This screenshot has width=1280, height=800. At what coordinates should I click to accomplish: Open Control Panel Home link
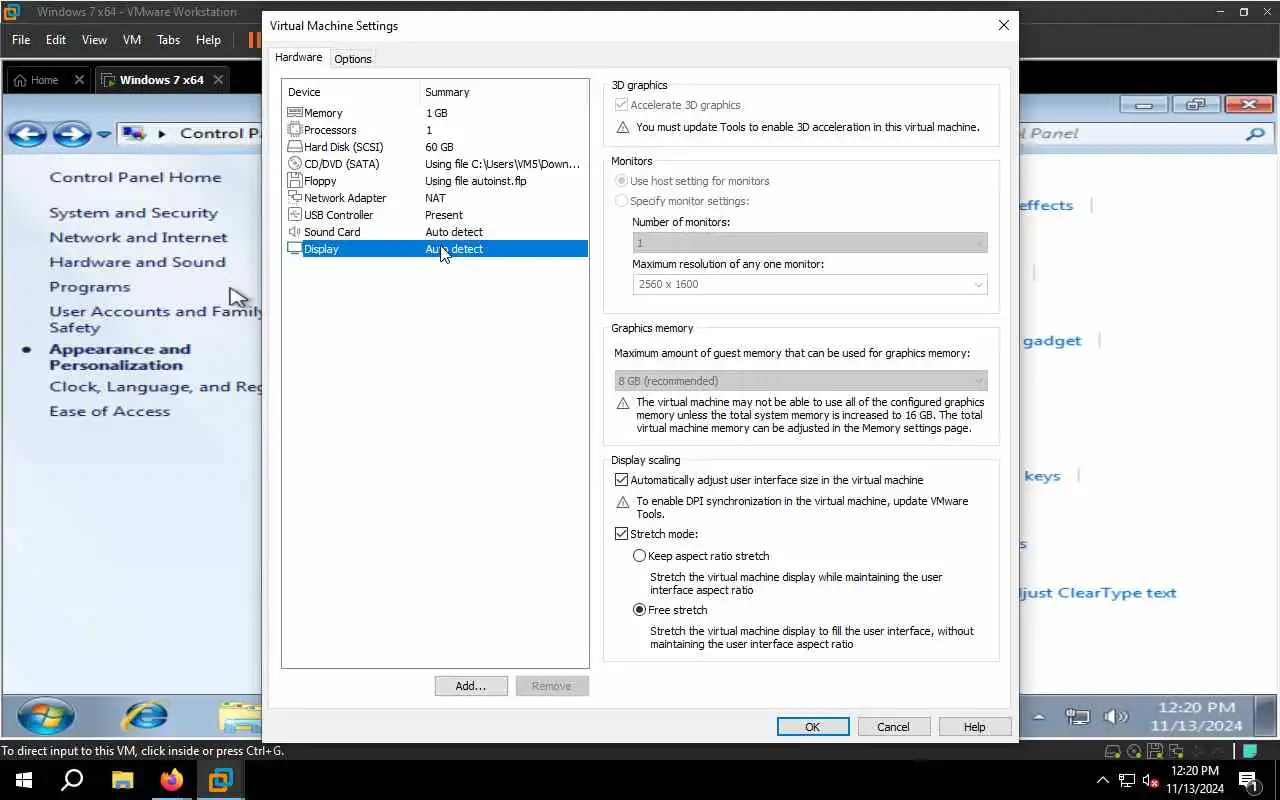(135, 177)
